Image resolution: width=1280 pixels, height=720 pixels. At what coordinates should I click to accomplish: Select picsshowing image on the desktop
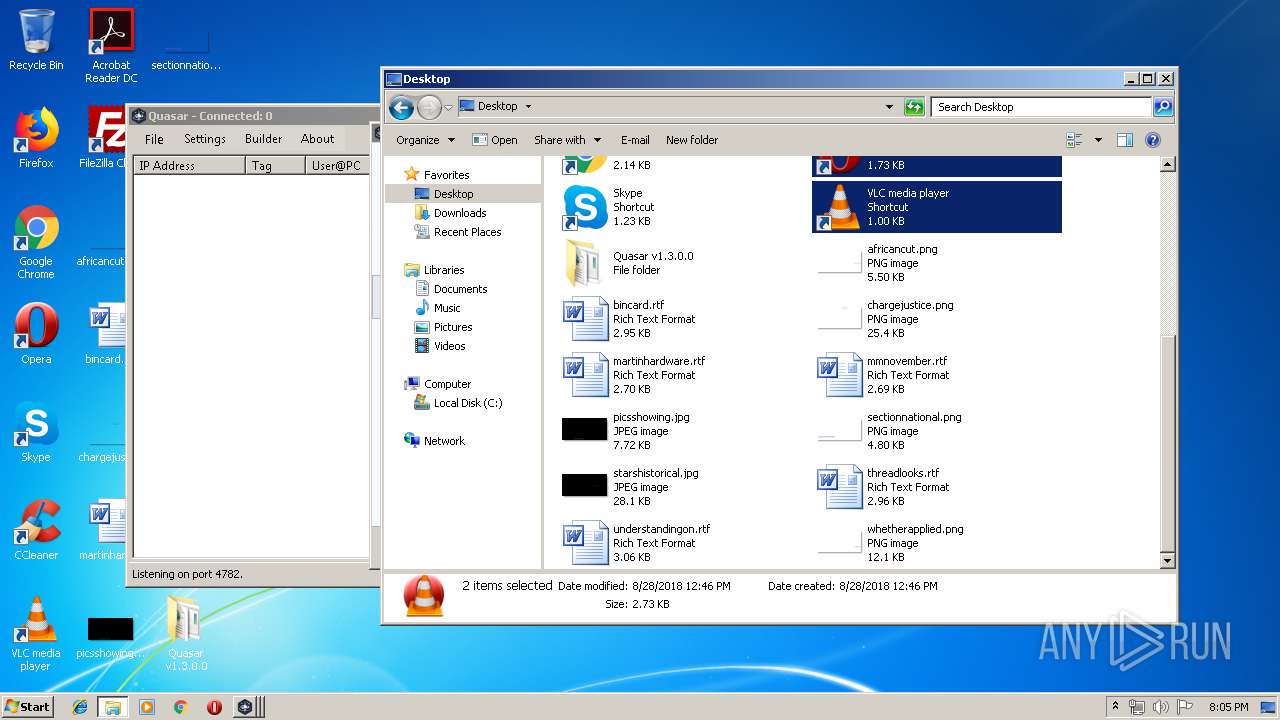(x=110, y=638)
